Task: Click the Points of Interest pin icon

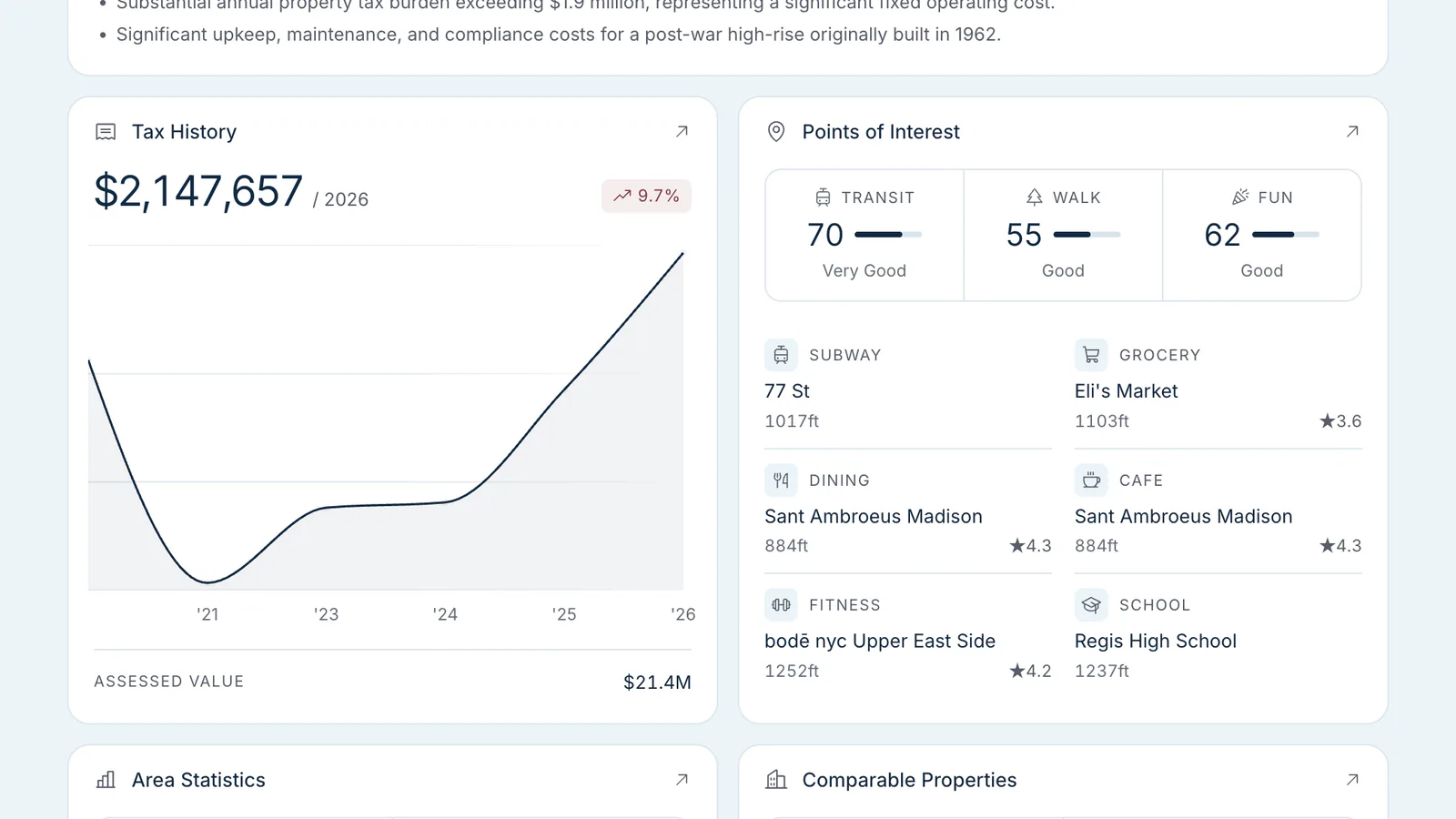Action: (x=776, y=132)
